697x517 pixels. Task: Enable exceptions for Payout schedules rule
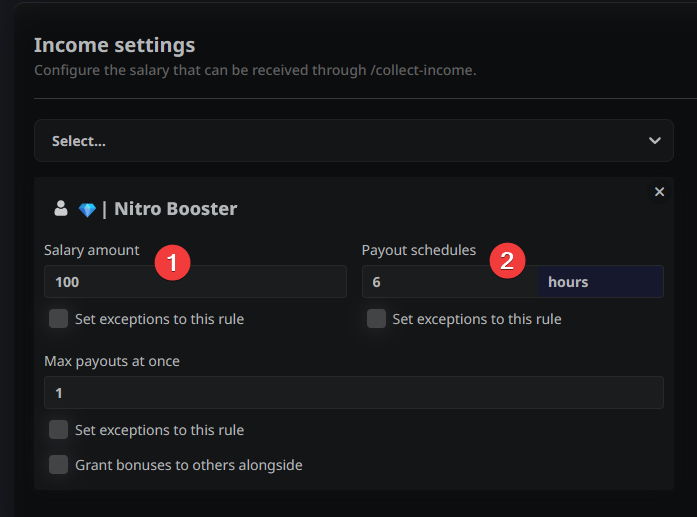[x=377, y=319]
